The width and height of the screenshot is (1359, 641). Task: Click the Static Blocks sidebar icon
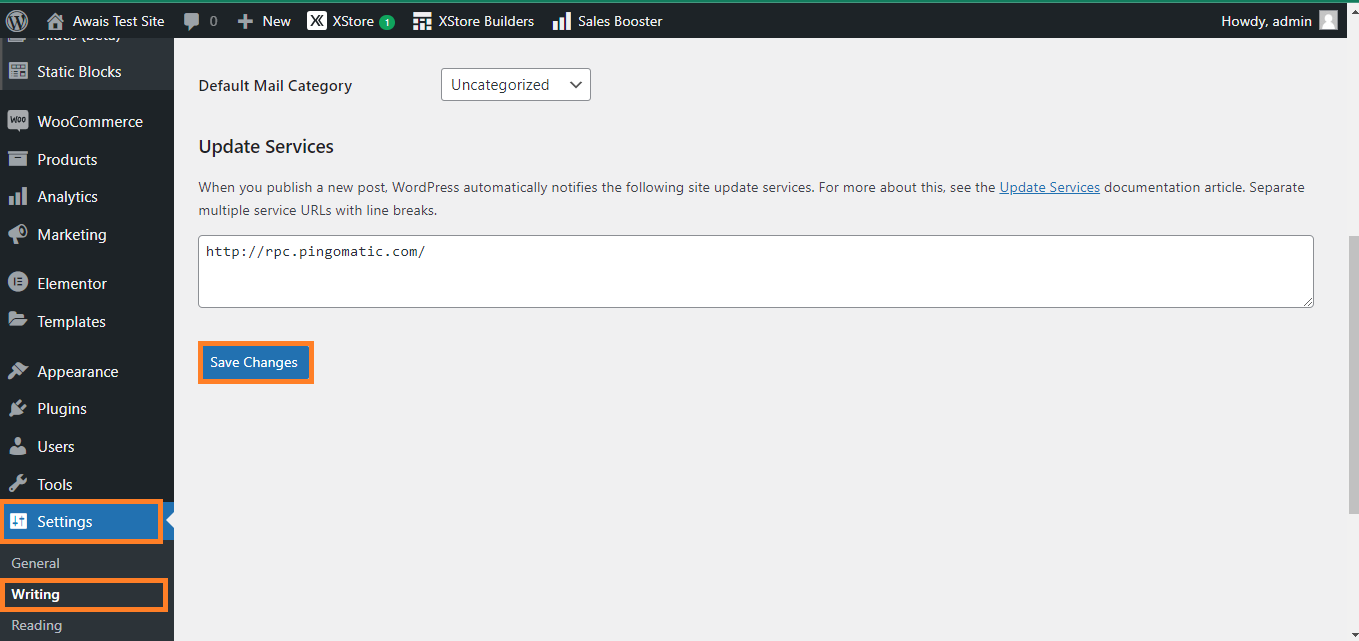tap(18, 71)
